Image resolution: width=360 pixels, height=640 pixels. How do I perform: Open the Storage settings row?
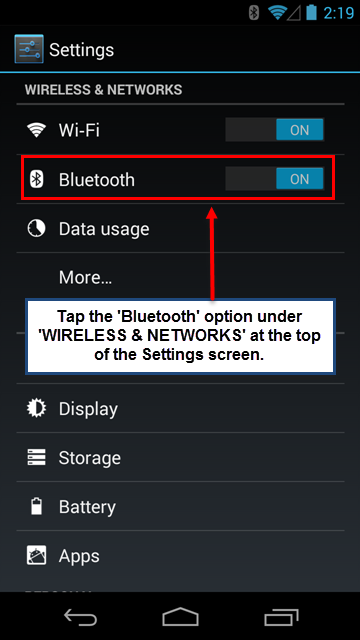coord(180,457)
